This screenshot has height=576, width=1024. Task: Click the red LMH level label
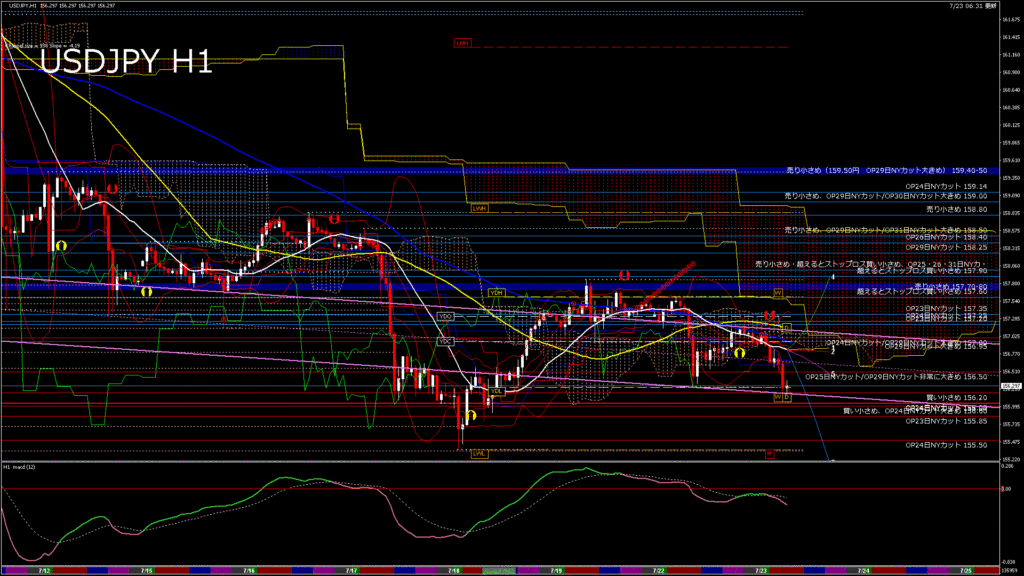point(462,43)
